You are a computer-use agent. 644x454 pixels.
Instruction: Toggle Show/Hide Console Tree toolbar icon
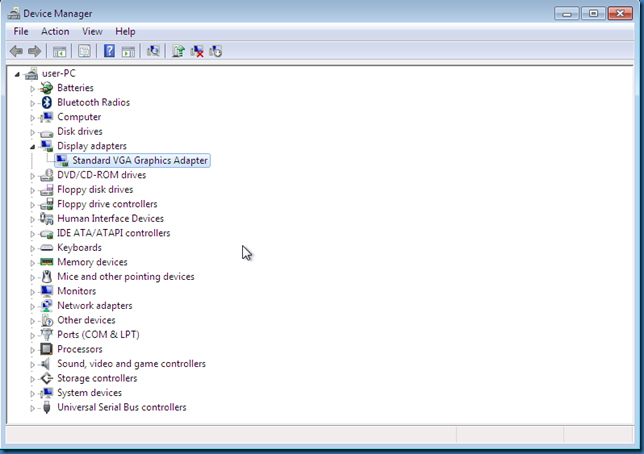coord(59,51)
